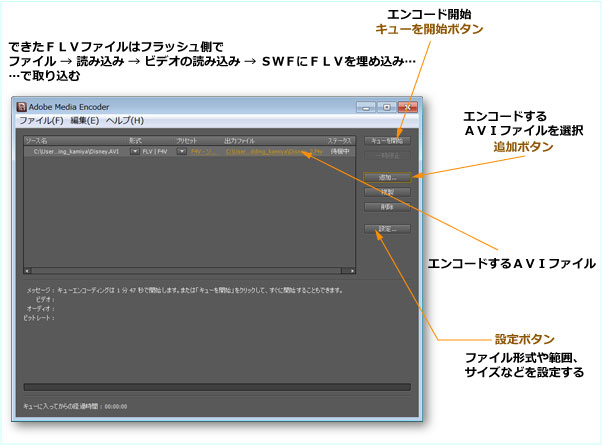Click the 複製 duplicate button
Viewport: 602px width, 445px height.
[x=387, y=192]
